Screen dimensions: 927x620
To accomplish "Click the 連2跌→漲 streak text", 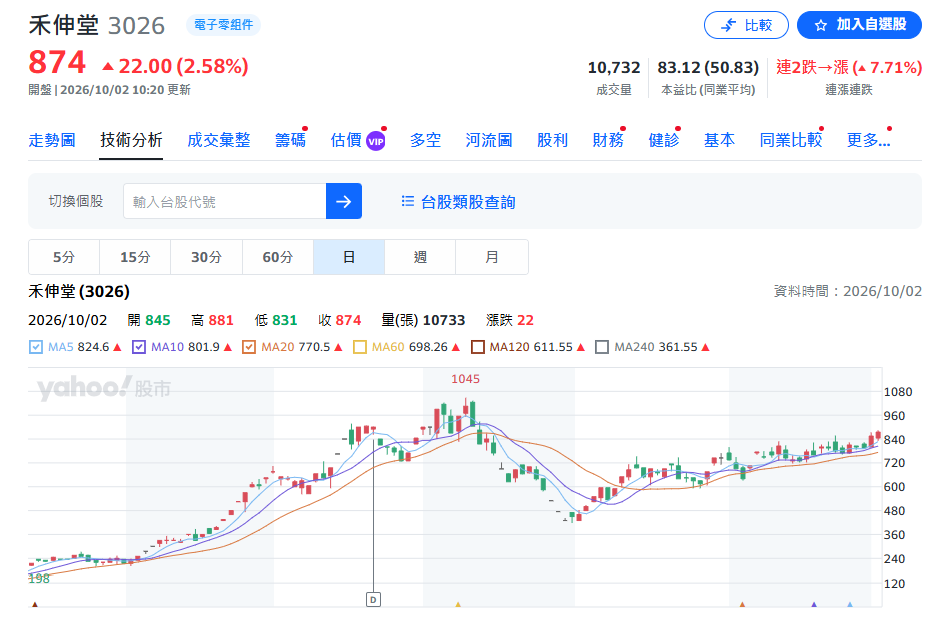I will pyautogui.click(x=812, y=67).
